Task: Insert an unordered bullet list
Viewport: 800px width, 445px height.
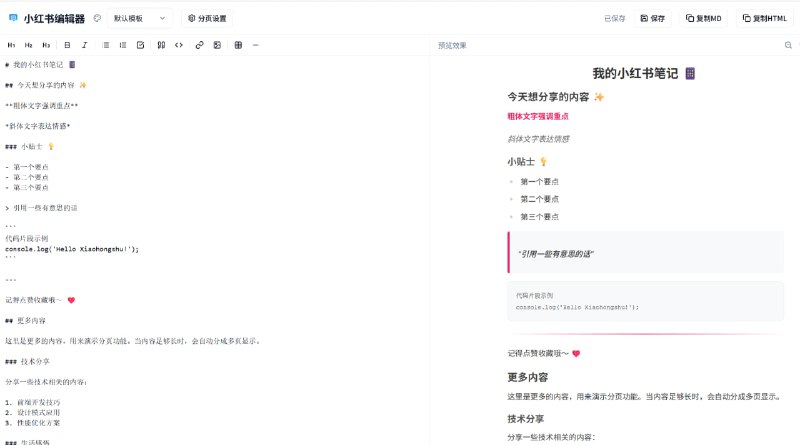Action: [x=106, y=45]
